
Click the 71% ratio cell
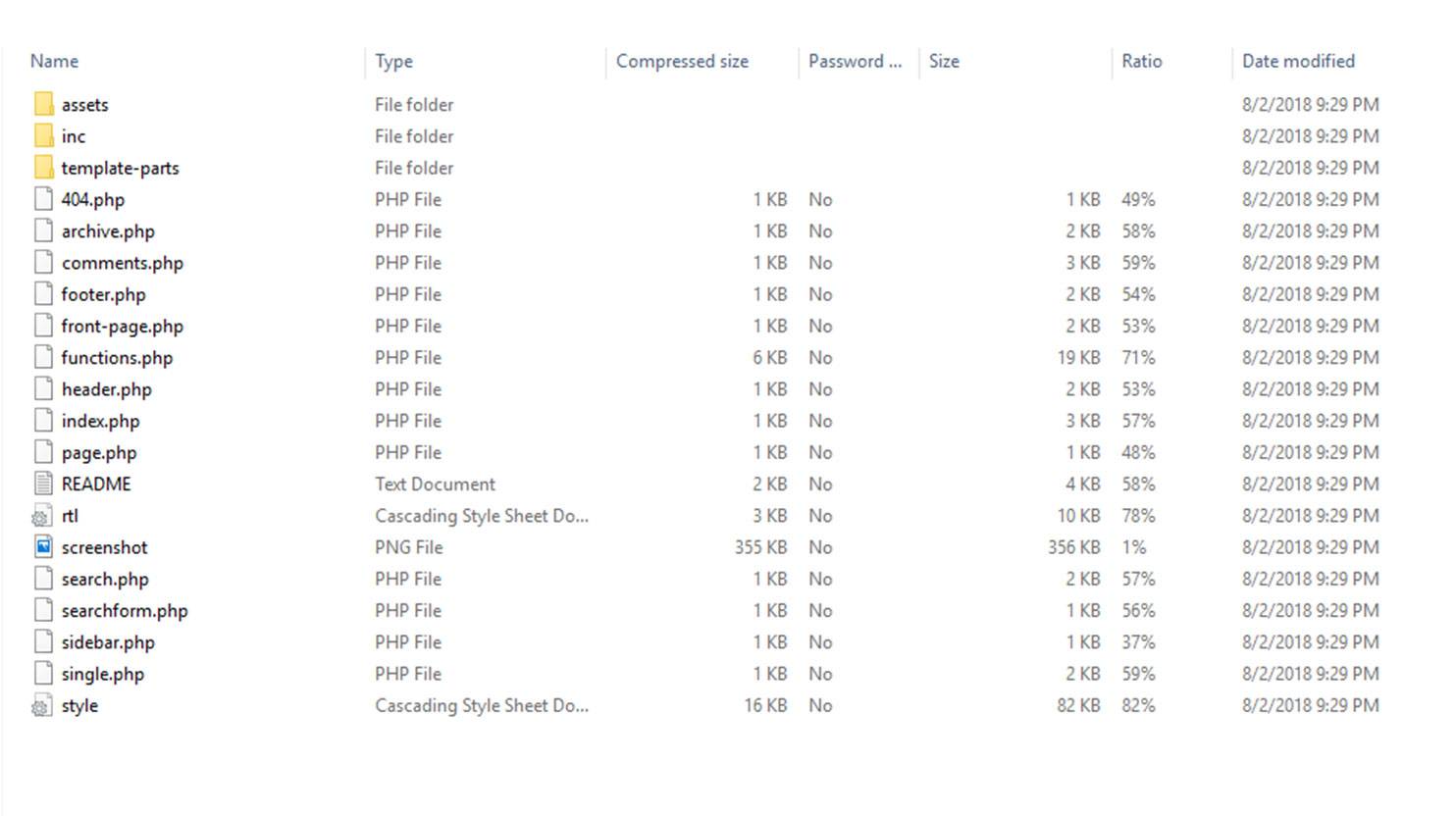(1138, 358)
